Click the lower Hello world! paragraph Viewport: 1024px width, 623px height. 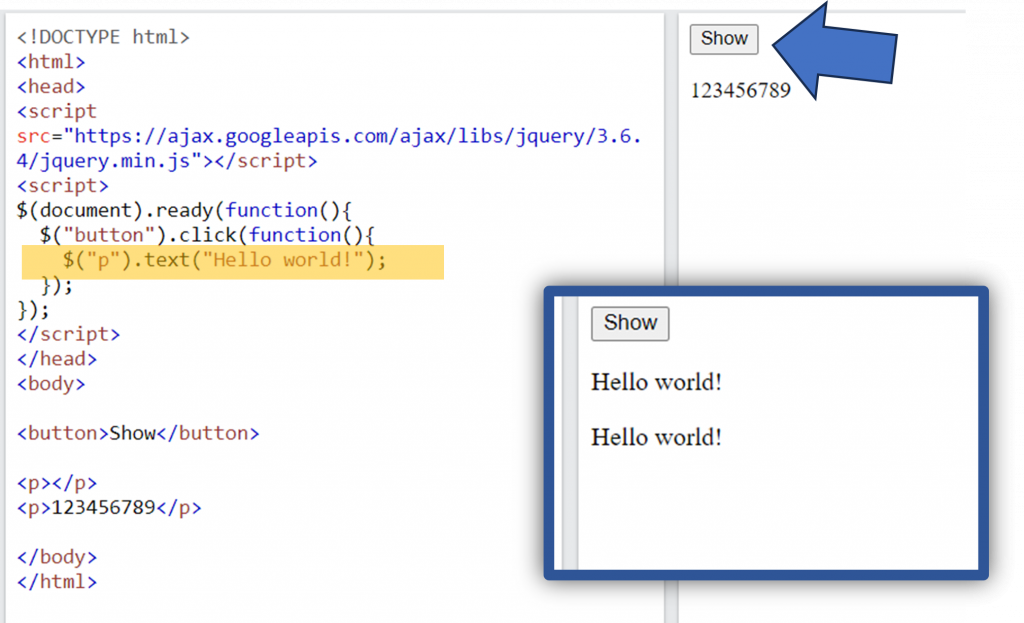tap(656, 438)
